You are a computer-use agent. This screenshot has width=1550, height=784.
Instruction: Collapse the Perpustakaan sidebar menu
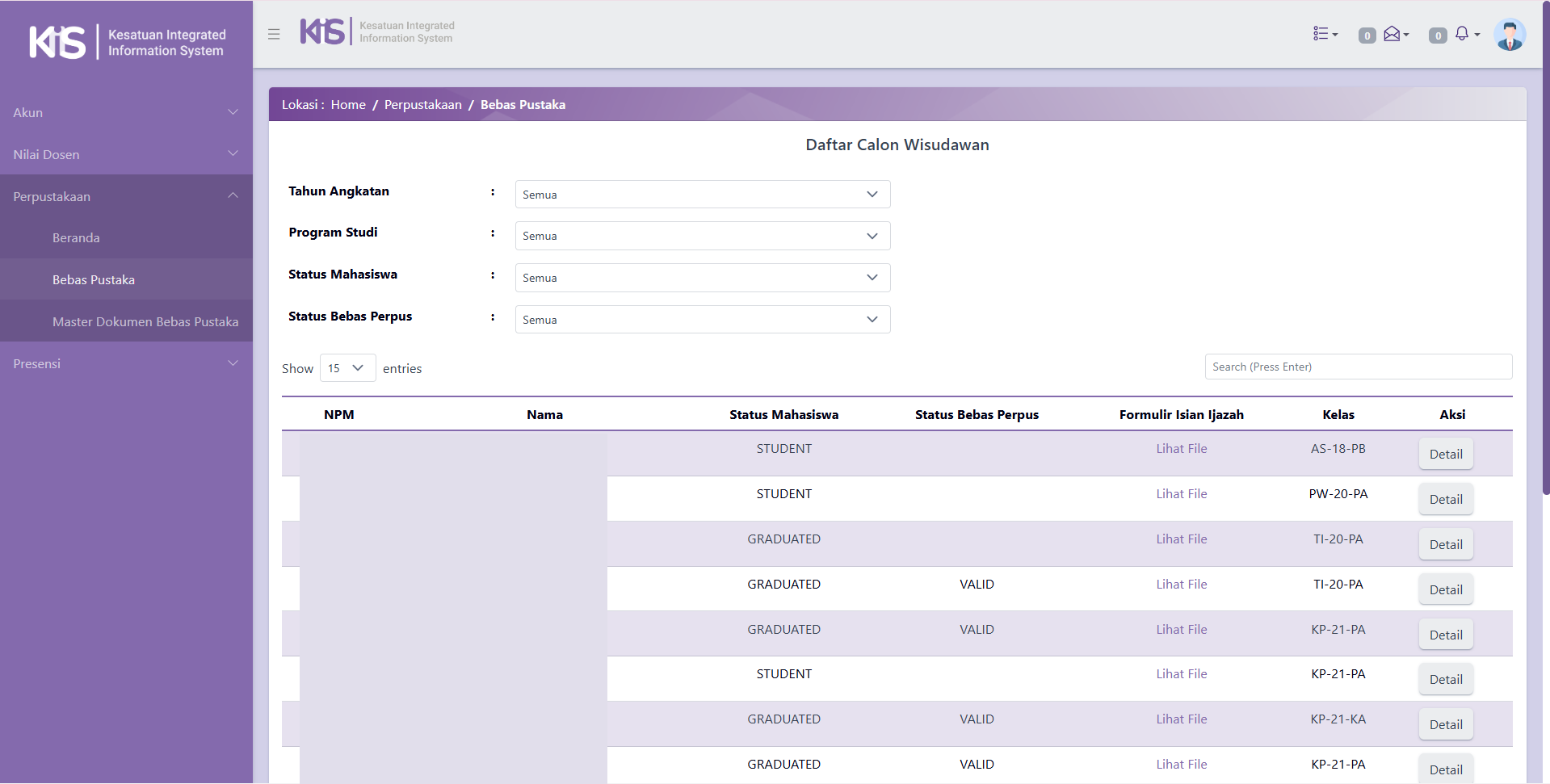tap(126, 196)
